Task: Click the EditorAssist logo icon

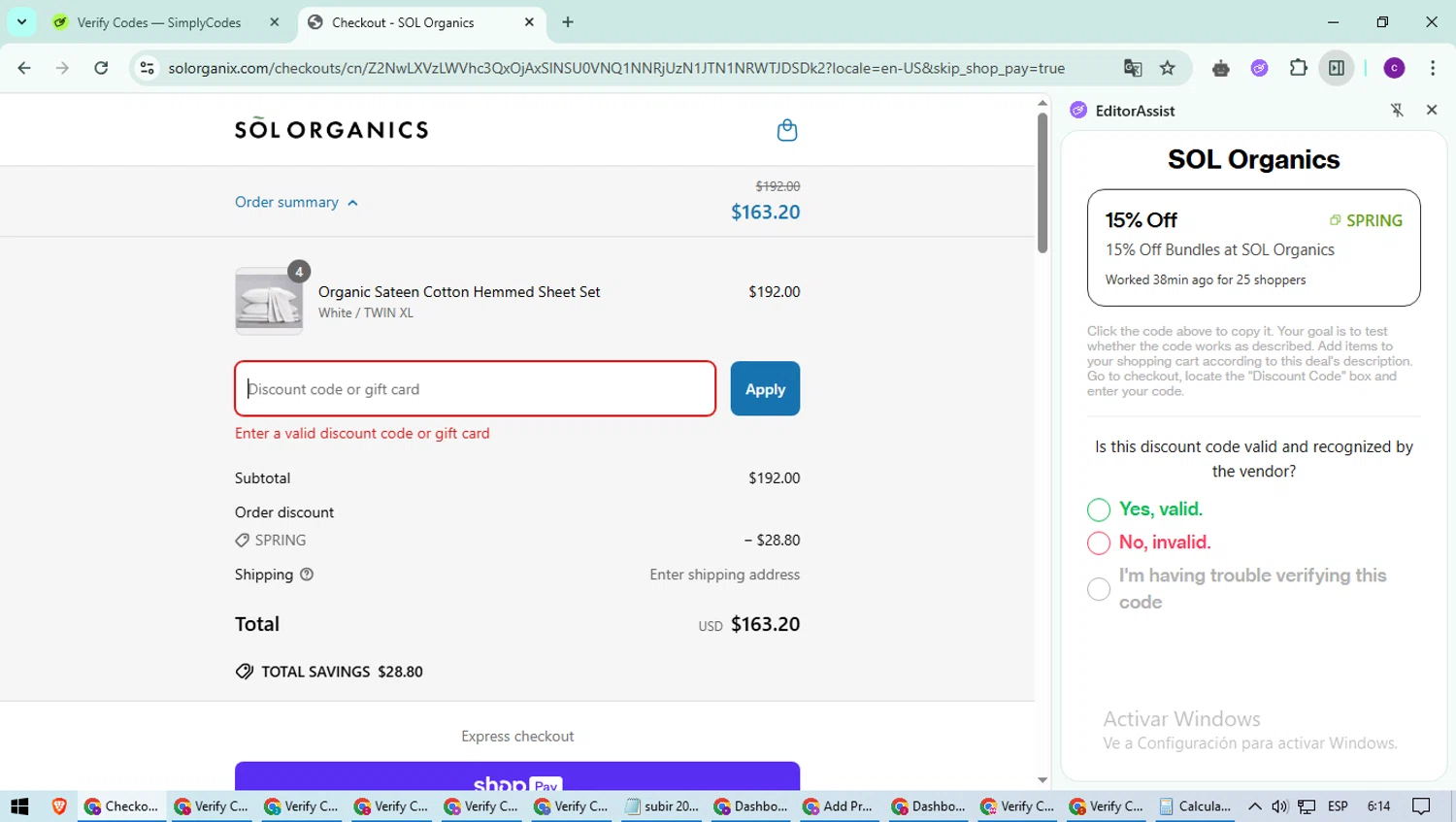Action: [x=1078, y=111]
